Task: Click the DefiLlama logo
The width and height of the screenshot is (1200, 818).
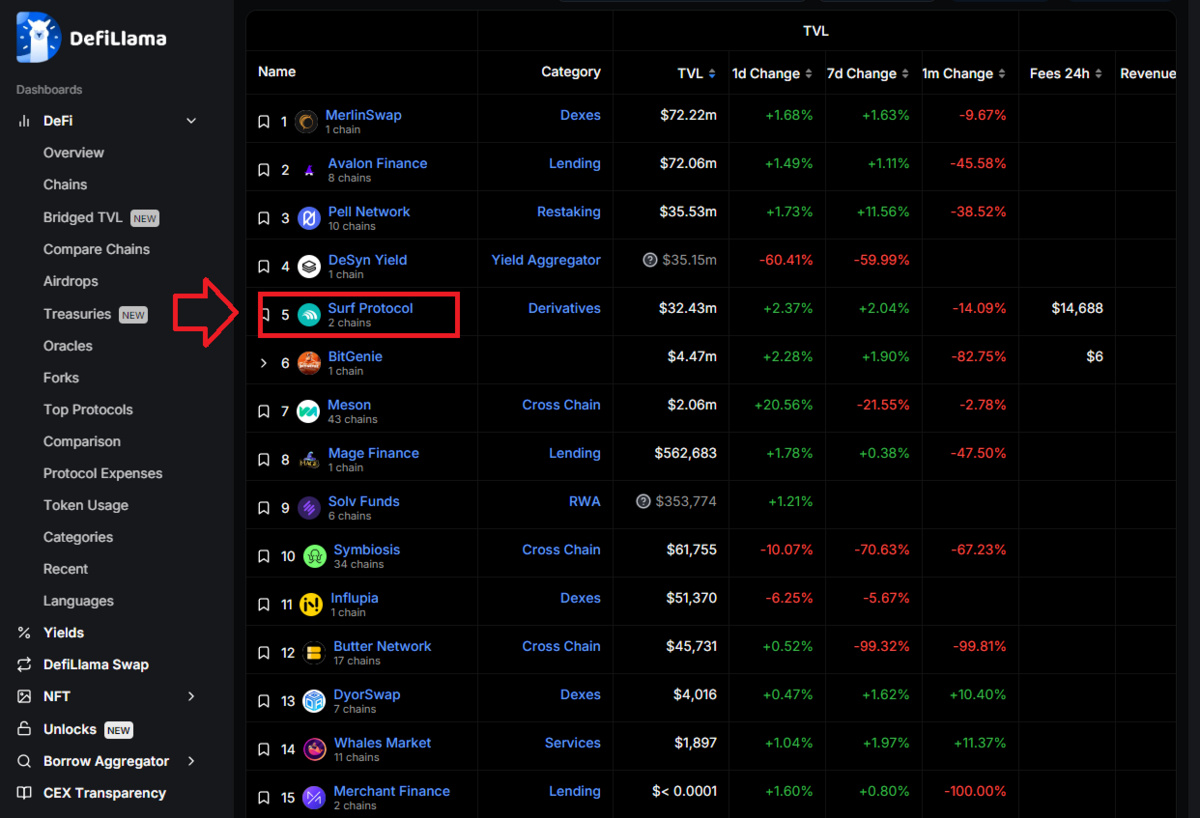Action: point(91,38)
